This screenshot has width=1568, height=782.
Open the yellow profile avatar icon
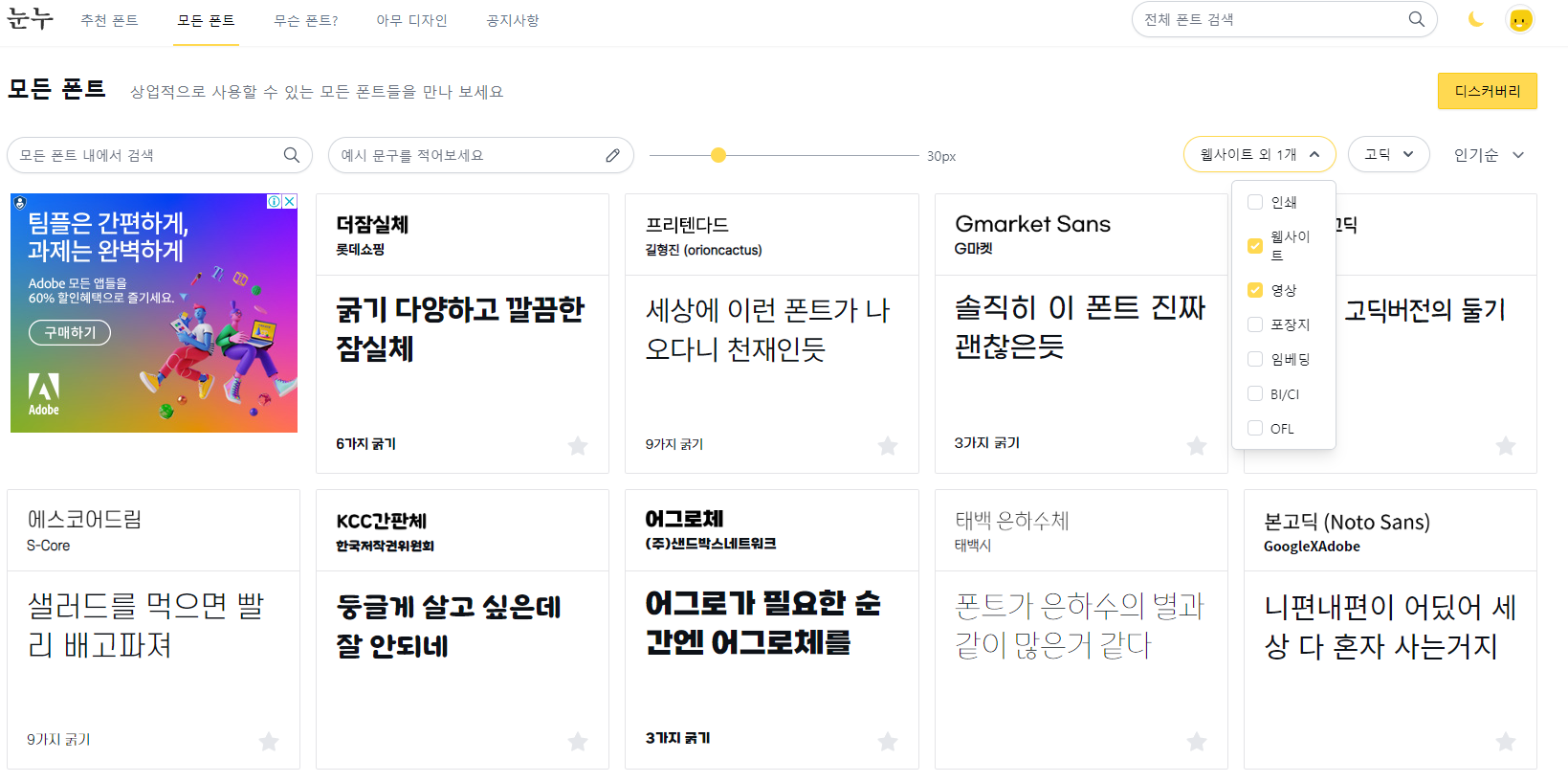(1520, 19)
